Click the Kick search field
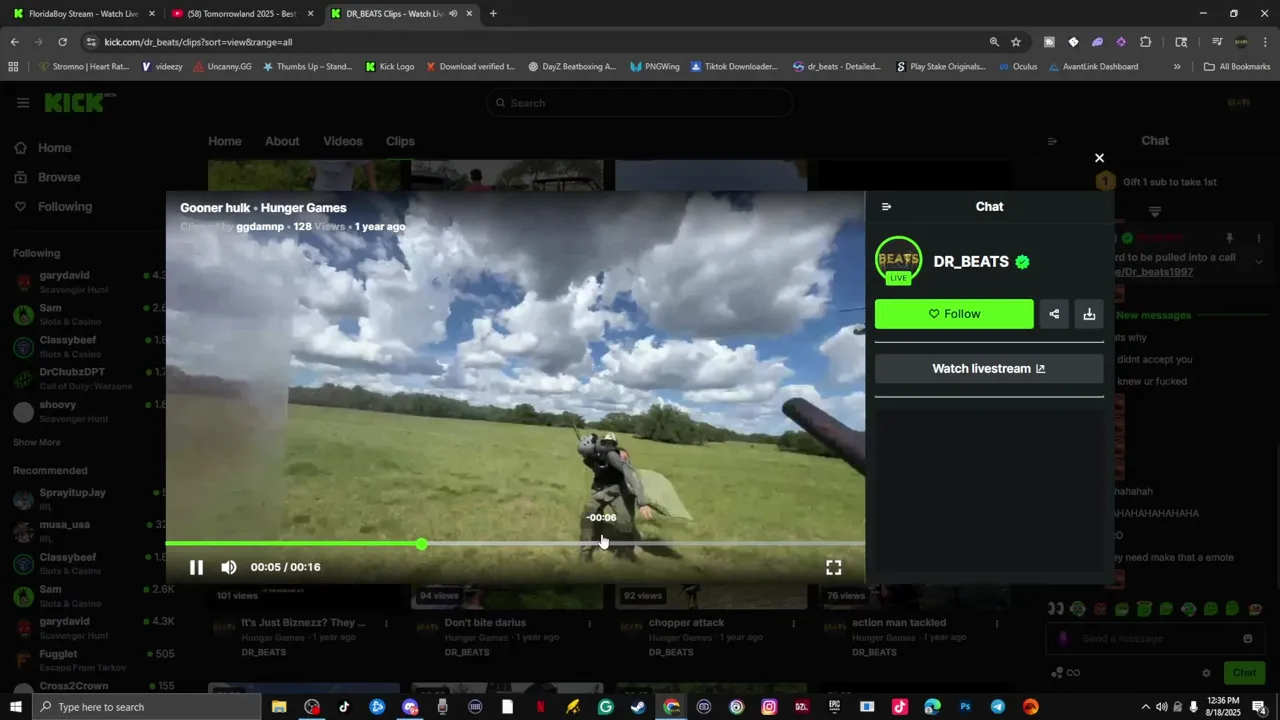Viewport: 1280px width, 720px height. pos(640,103)
